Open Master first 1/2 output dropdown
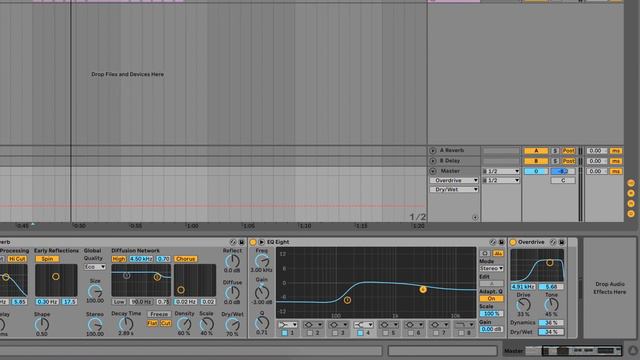The width and height of the screenshot is (640, 360). (501, 171)
